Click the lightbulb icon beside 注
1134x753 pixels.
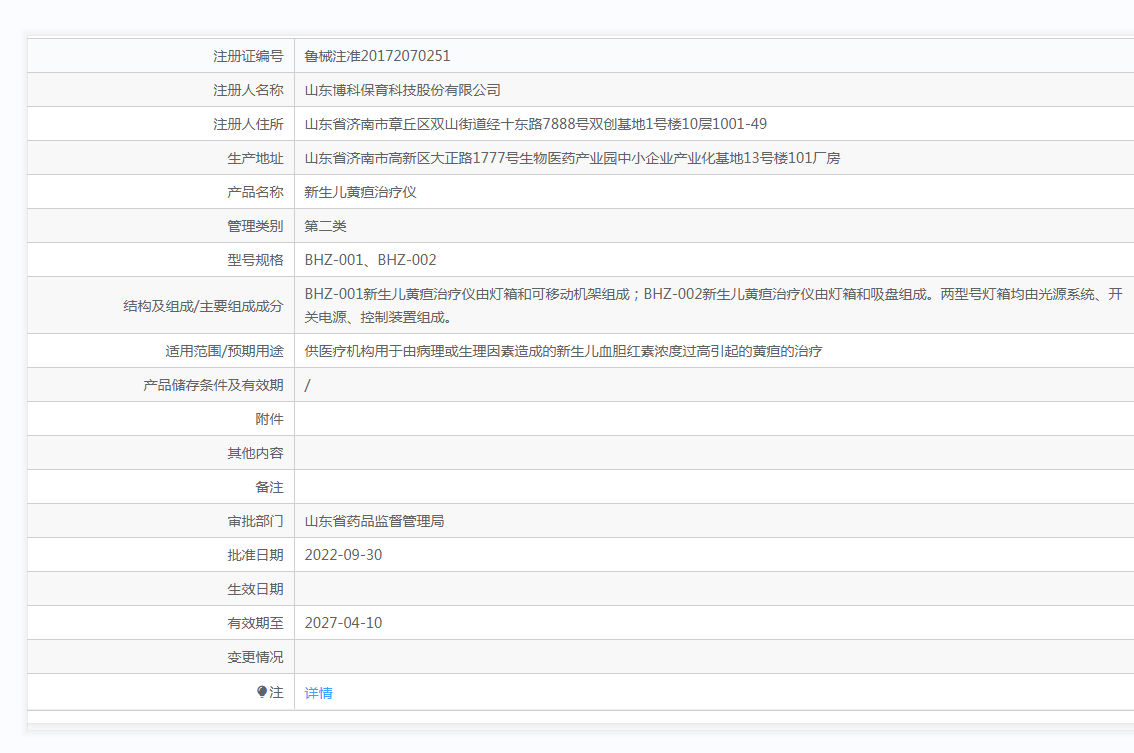(262, 692)
